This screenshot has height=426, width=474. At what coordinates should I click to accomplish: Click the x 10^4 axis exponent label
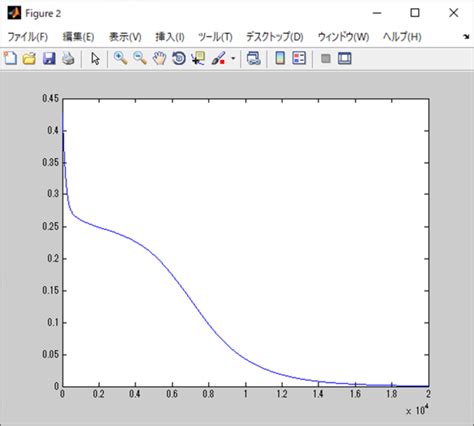pos(417,410)
